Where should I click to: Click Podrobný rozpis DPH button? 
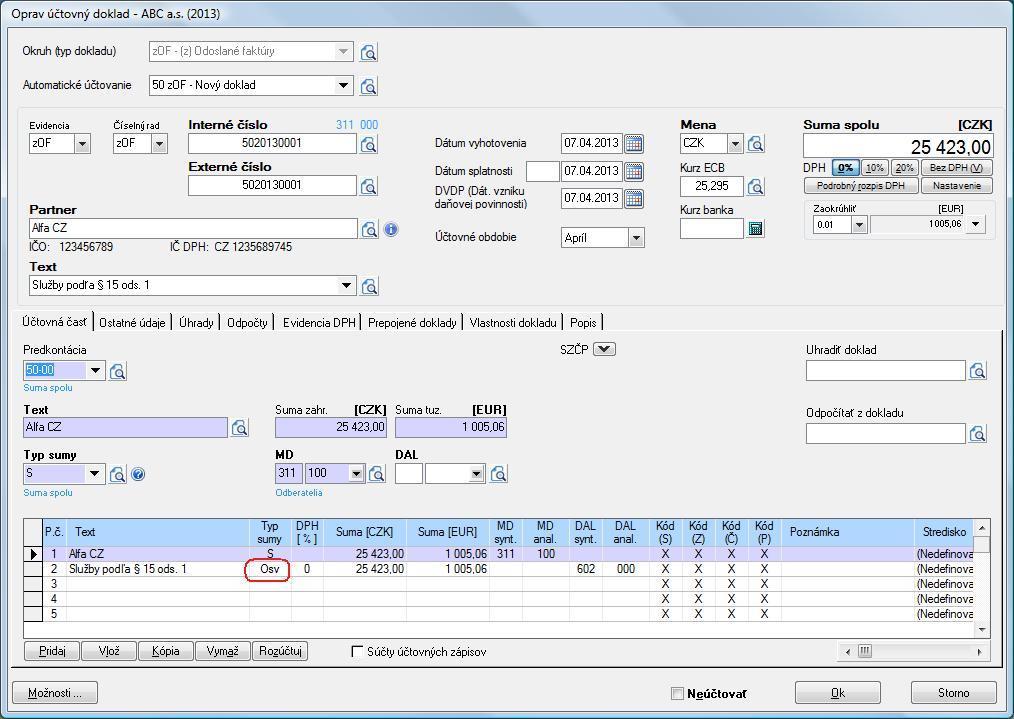[x=861, y=186]
